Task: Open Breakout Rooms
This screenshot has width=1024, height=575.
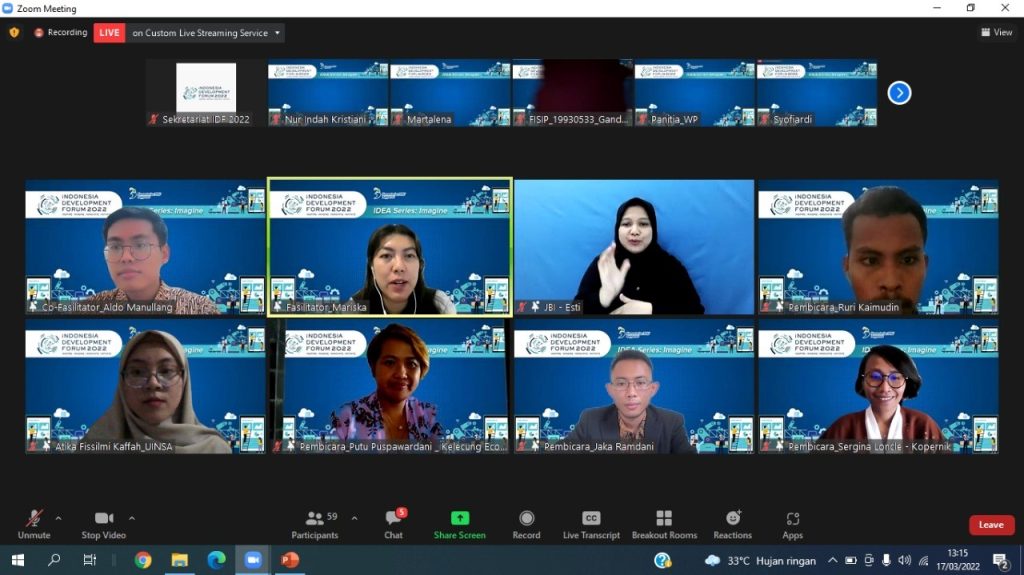Action: pyautogui.click(x=664, y=523)
